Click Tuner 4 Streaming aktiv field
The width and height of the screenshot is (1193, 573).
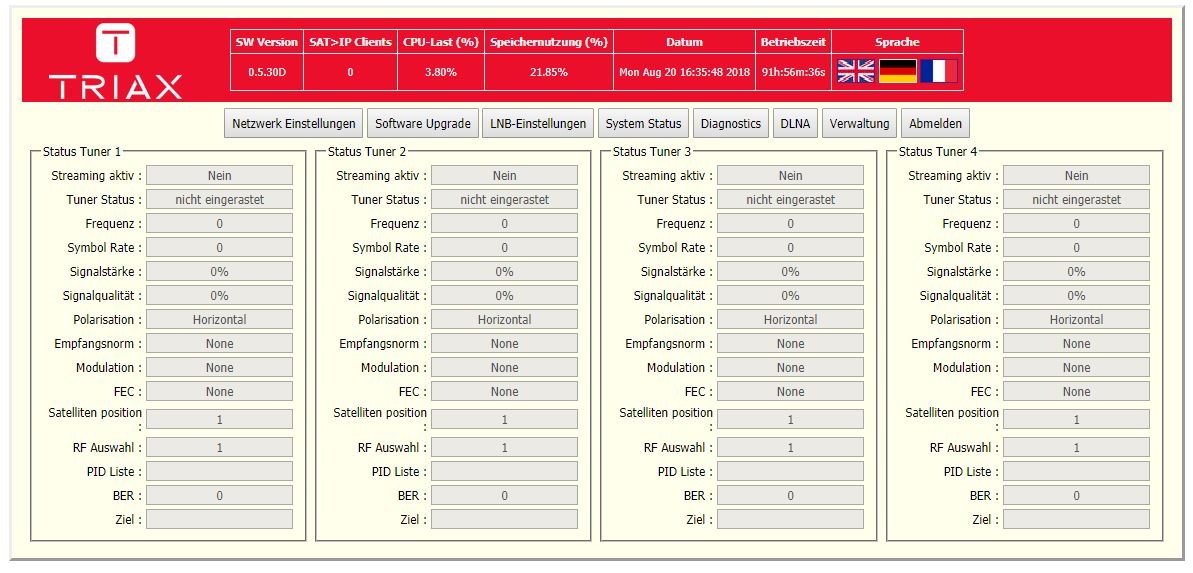pyautogui.click(x=1076, y=175)
